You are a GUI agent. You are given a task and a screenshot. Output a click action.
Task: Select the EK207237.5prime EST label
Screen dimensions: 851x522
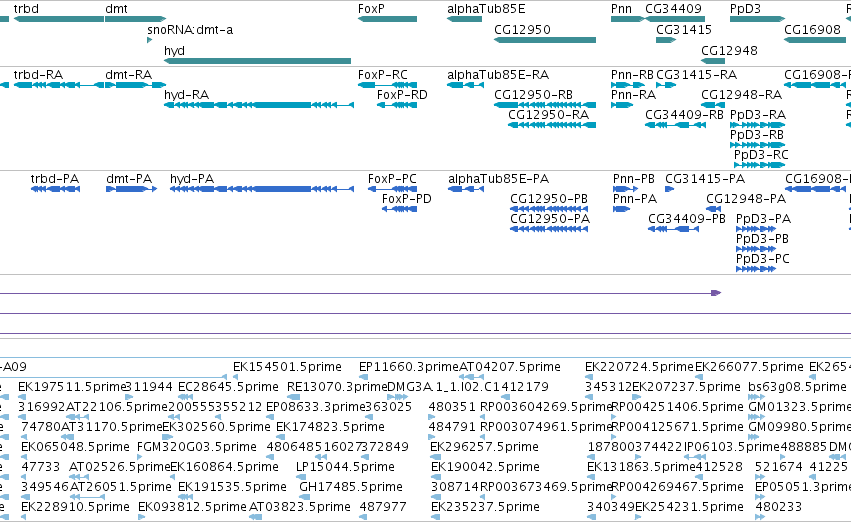(x=687, y=387)
